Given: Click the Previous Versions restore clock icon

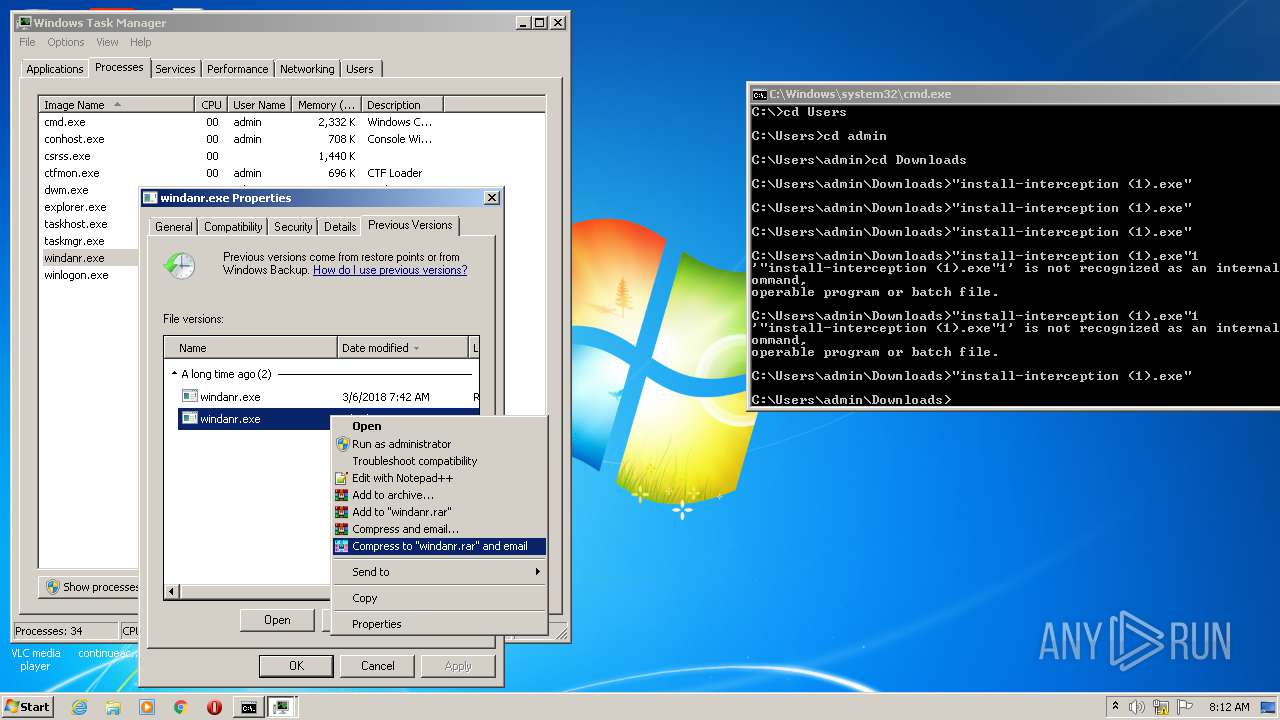Looking at the screenshot, I should click(180, 265).
